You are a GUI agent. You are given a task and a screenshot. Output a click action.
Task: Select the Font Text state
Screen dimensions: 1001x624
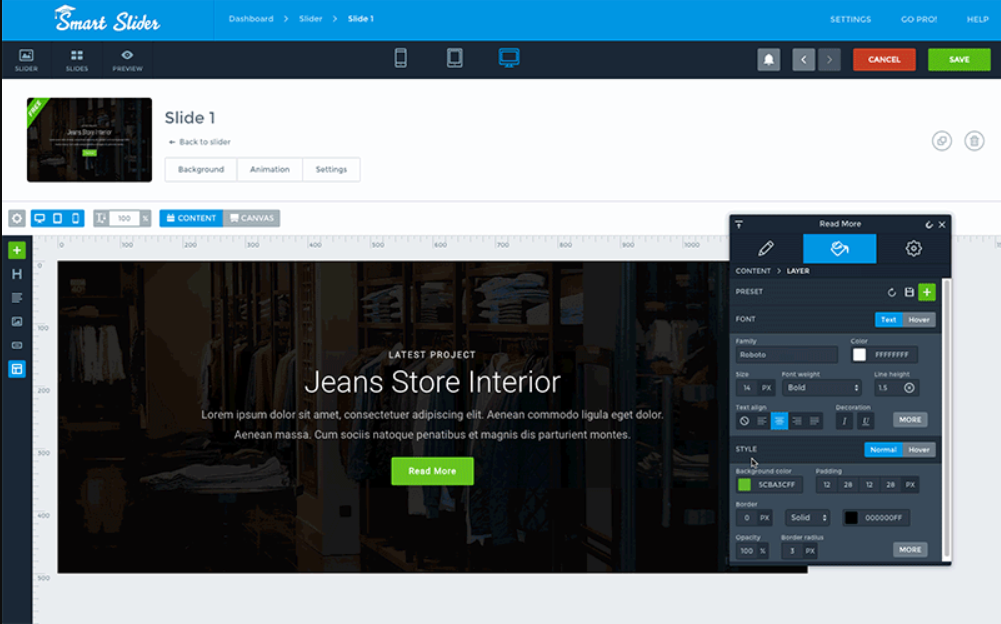click(x=889, y=319)
